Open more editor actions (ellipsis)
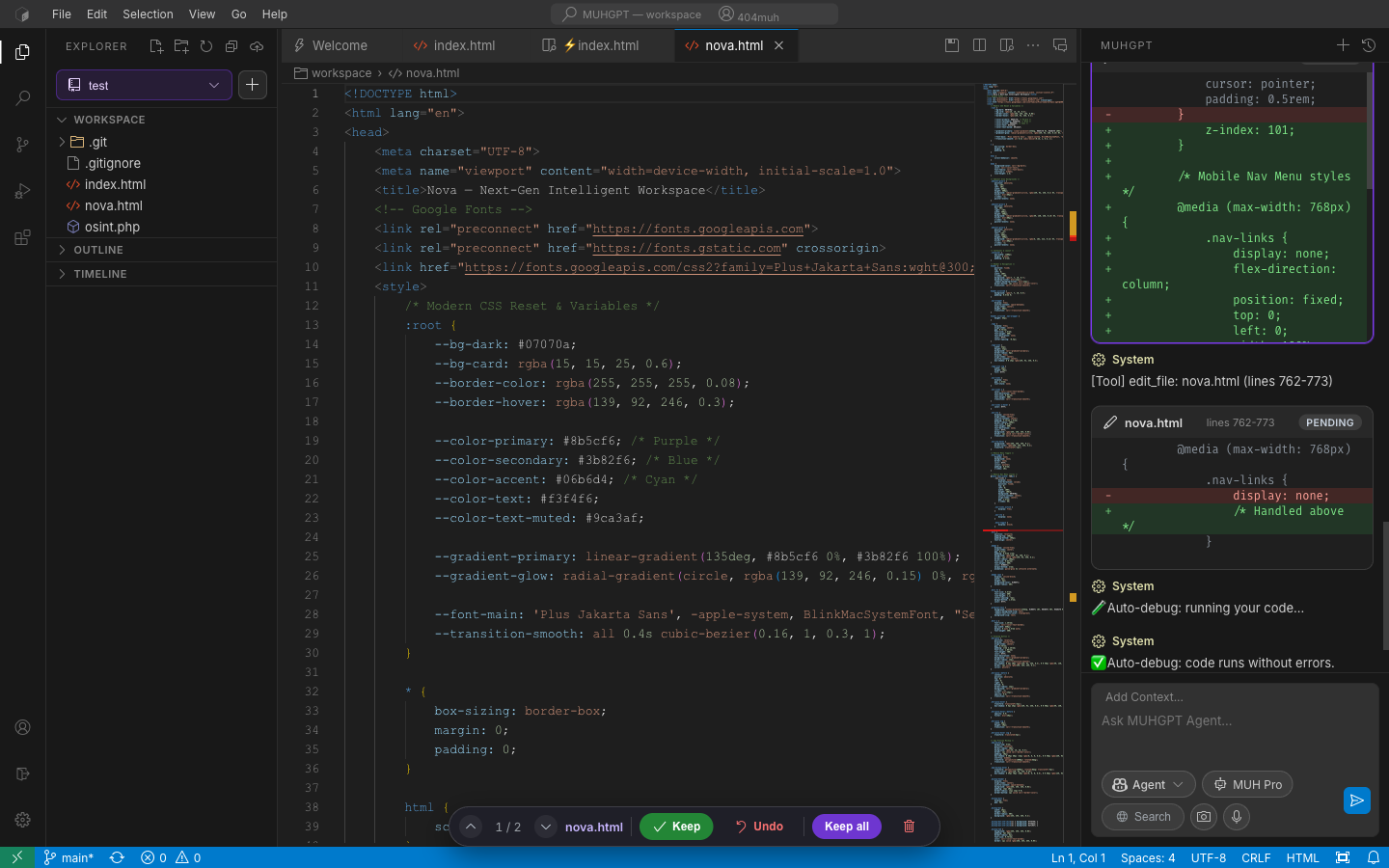The width and height of the screenshot is (1389, 868). coord(1033,45)
